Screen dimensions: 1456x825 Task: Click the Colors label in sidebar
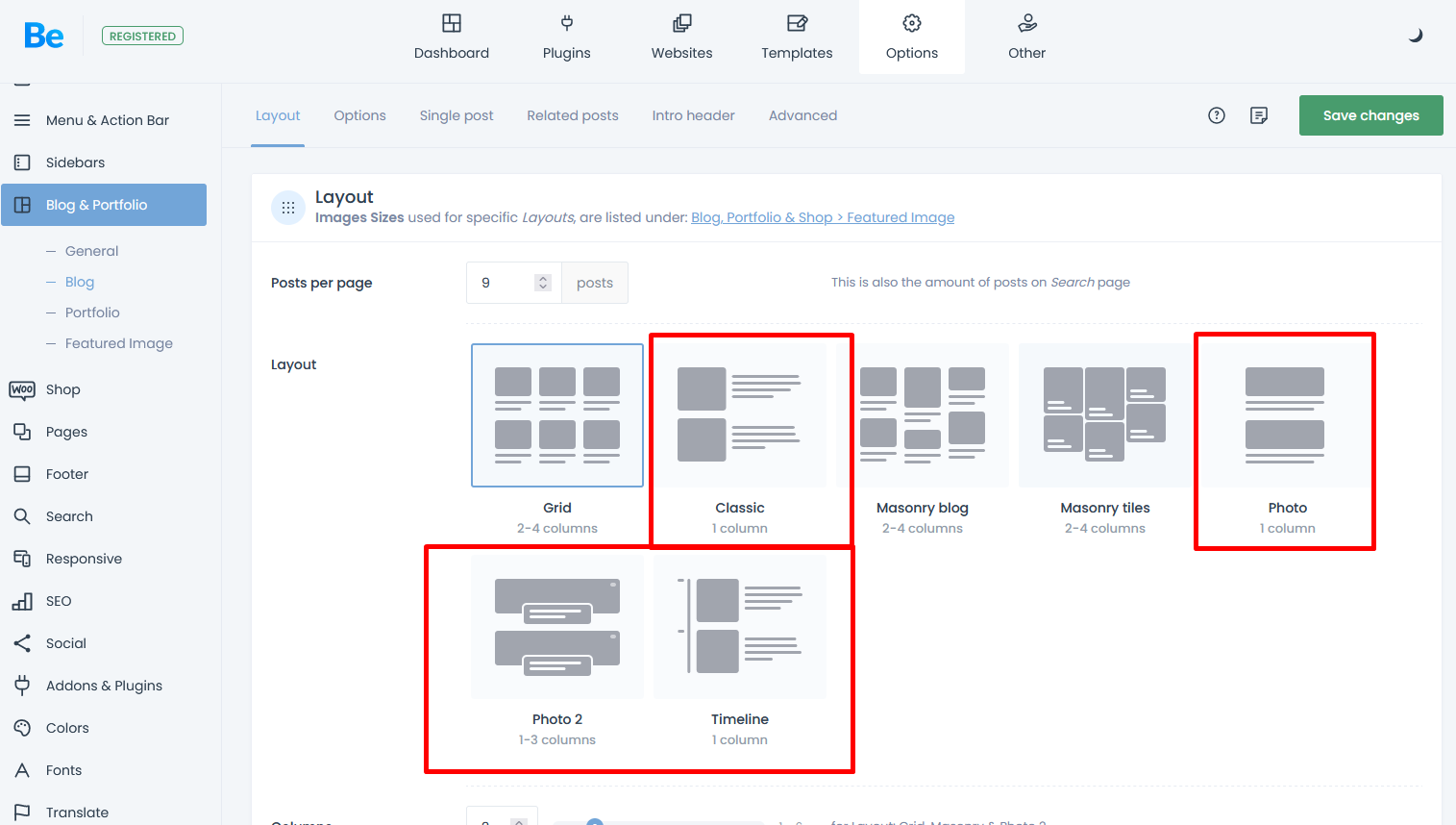67,728
